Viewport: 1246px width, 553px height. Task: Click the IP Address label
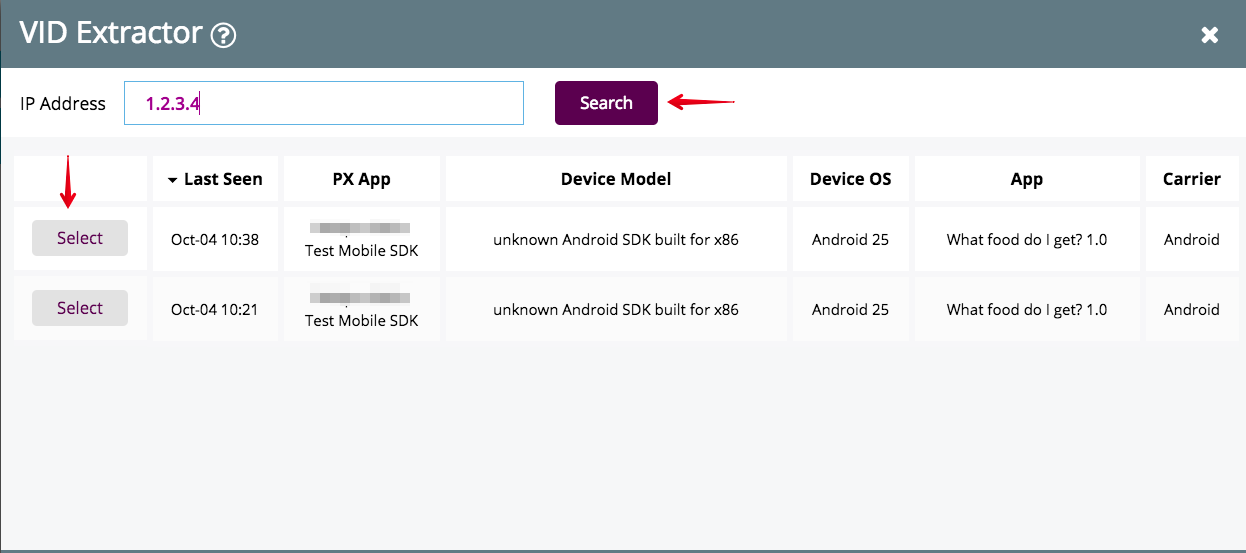click(x=63, y=104)
